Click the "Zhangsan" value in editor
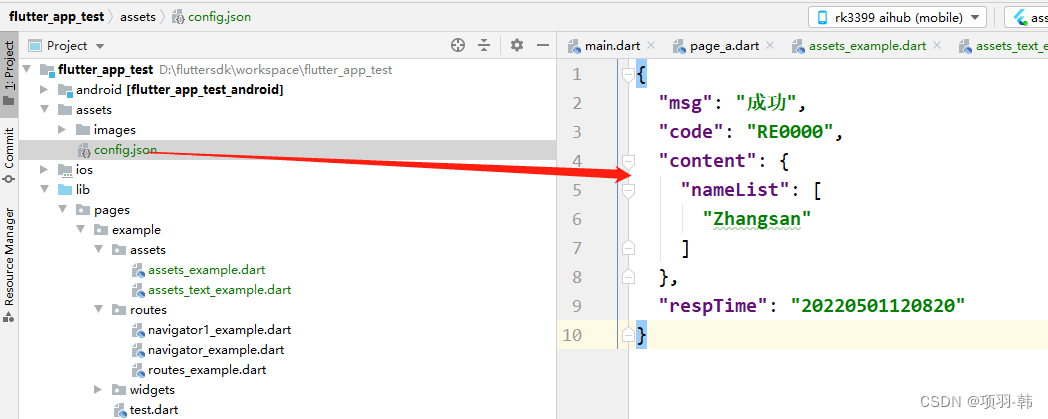 point(757,219)
